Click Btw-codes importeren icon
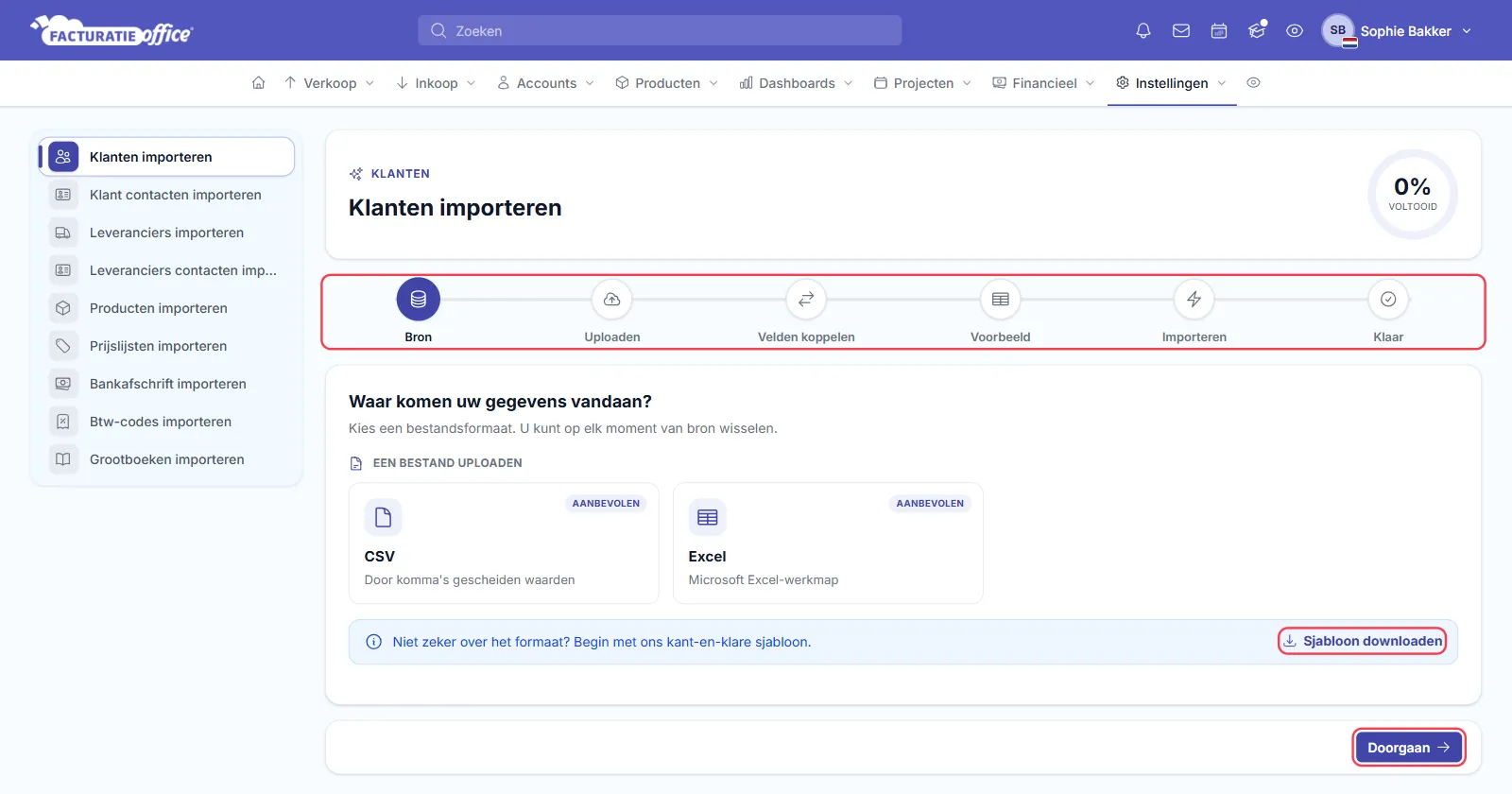The width and height of the screenshot is (1512, 794). (63, 422)
